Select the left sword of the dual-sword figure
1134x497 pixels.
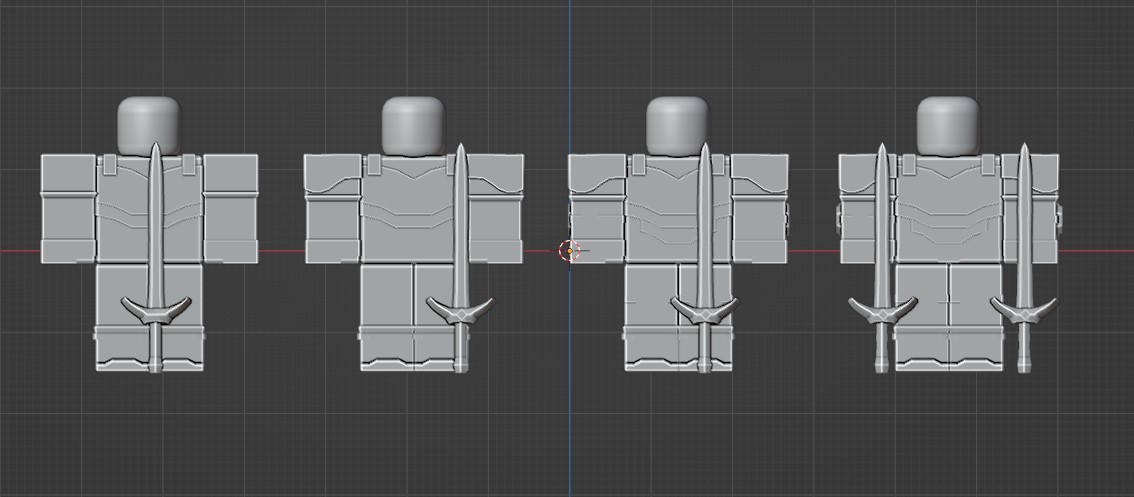pos(882,258)
